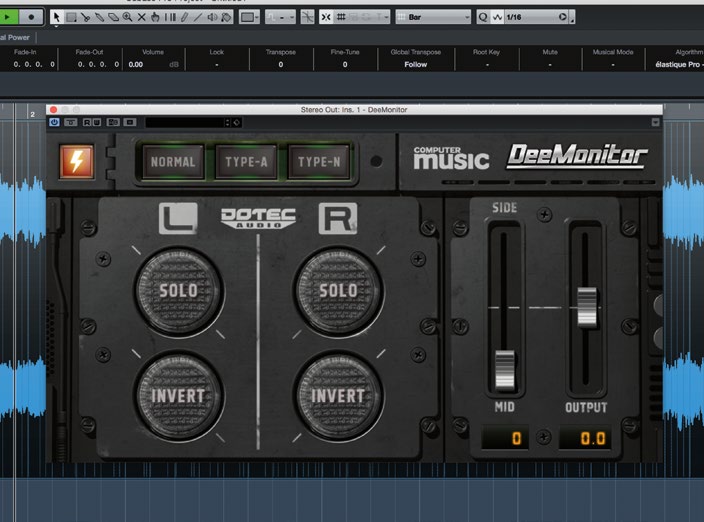Open the snap type dropdown arrow
704x522 pixels.
(x=386, y=17)
